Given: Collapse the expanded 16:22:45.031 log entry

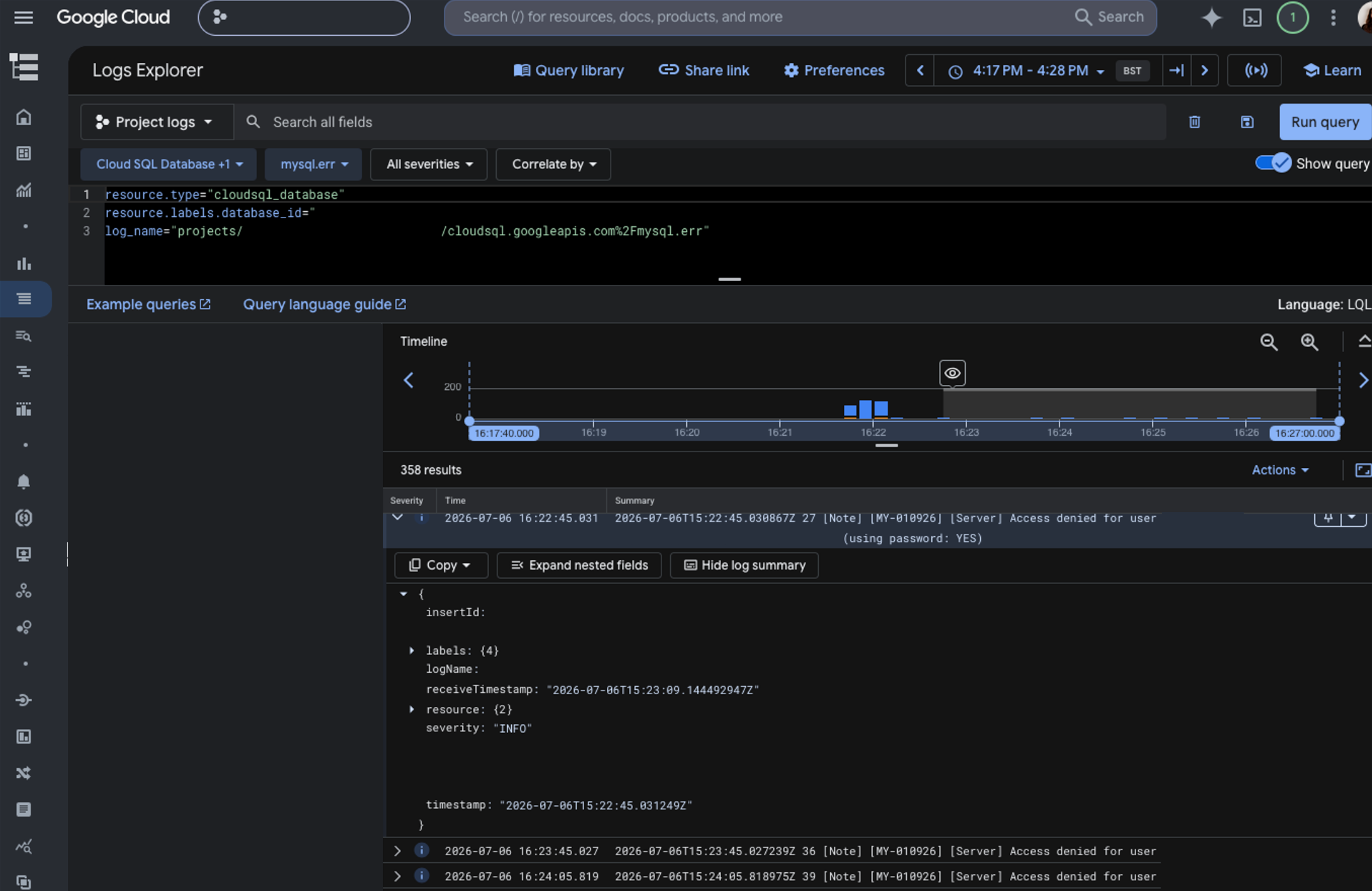Looking at the screenshot, I should (x=397, y=517).
